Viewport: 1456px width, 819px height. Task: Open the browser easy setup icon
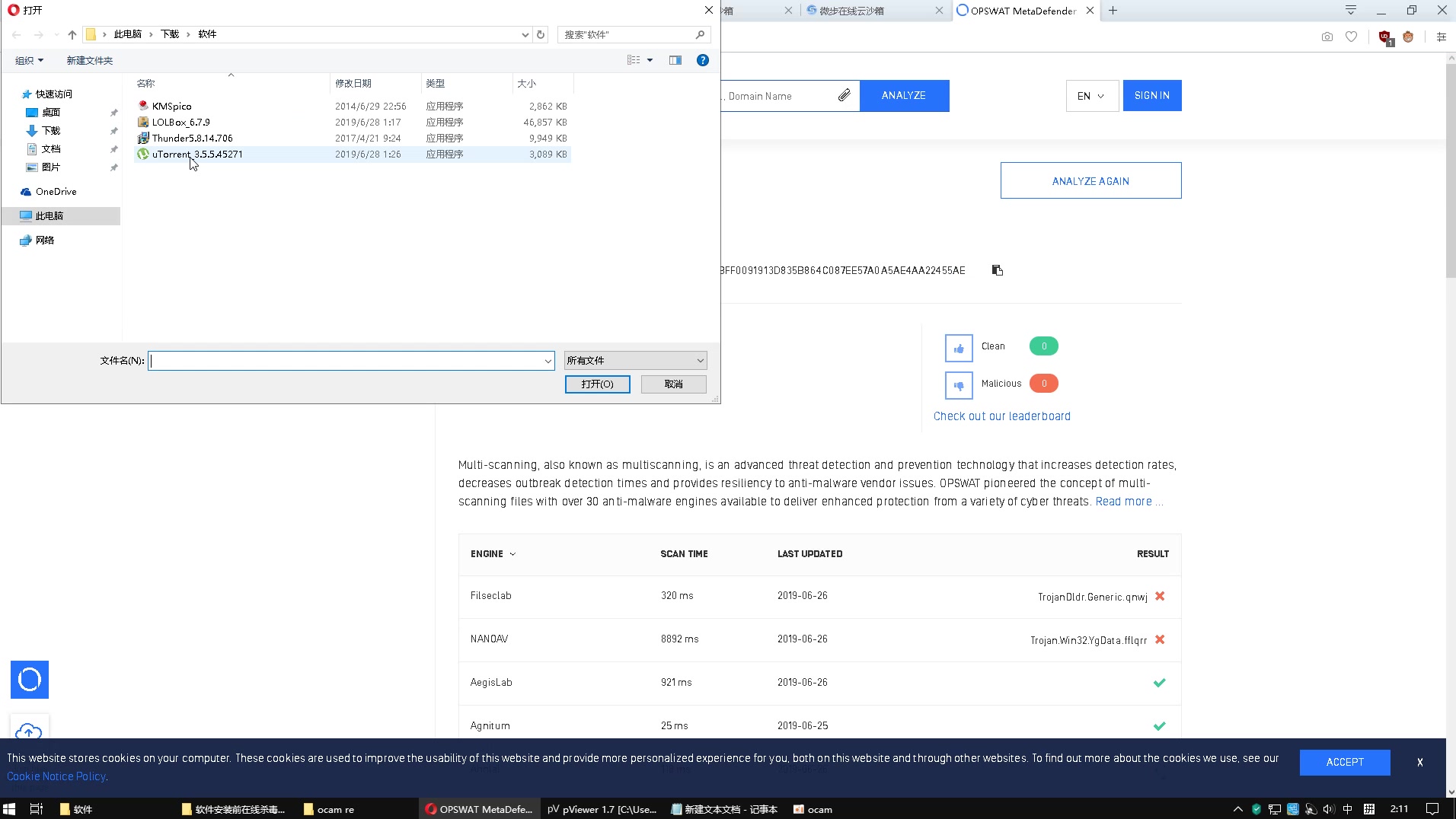pyautogui.click(x=1441, y=37)
